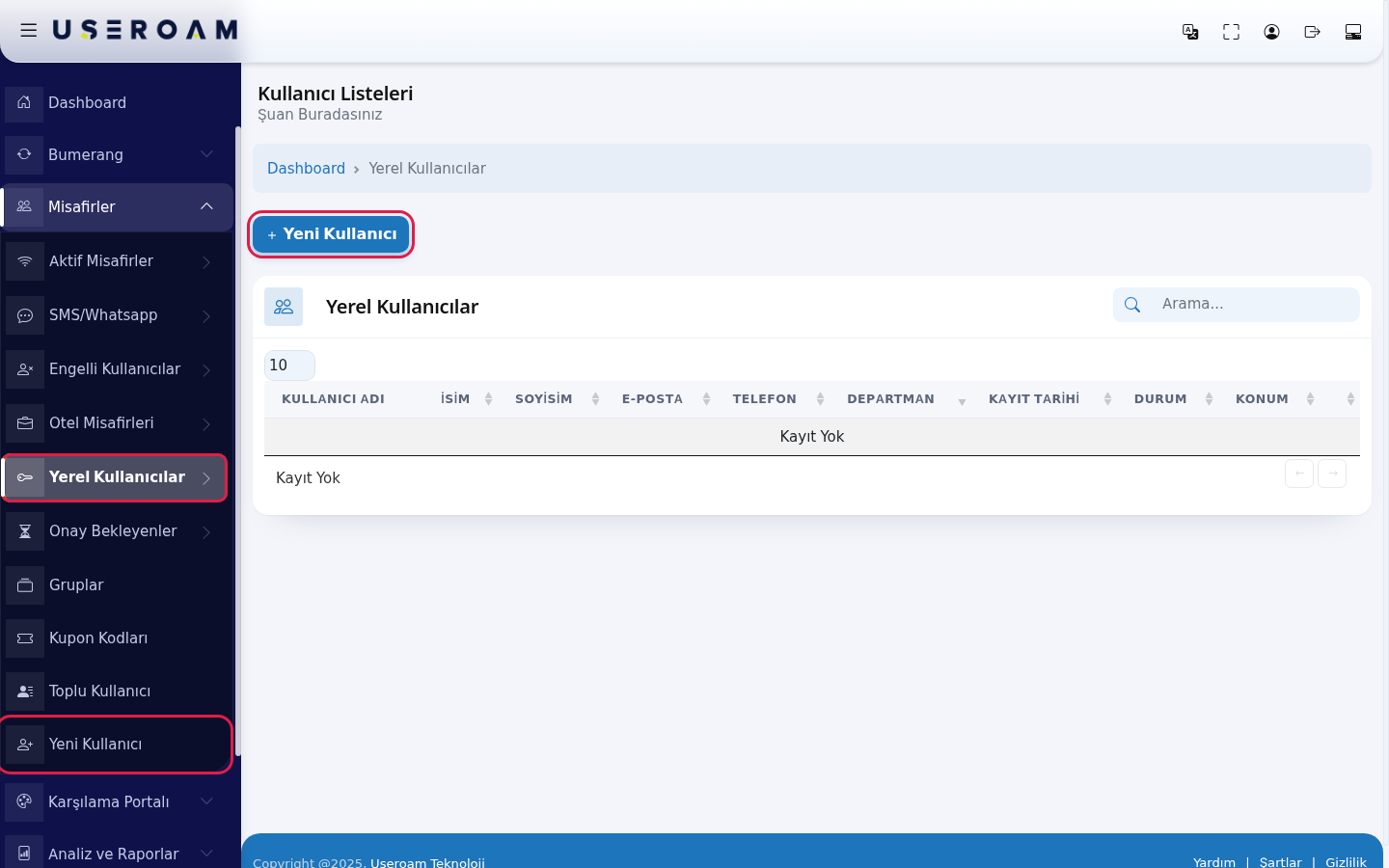1389x868 pixels.
Task: Click the Karşılama Portalı palette icon
Action: (24, 801)
